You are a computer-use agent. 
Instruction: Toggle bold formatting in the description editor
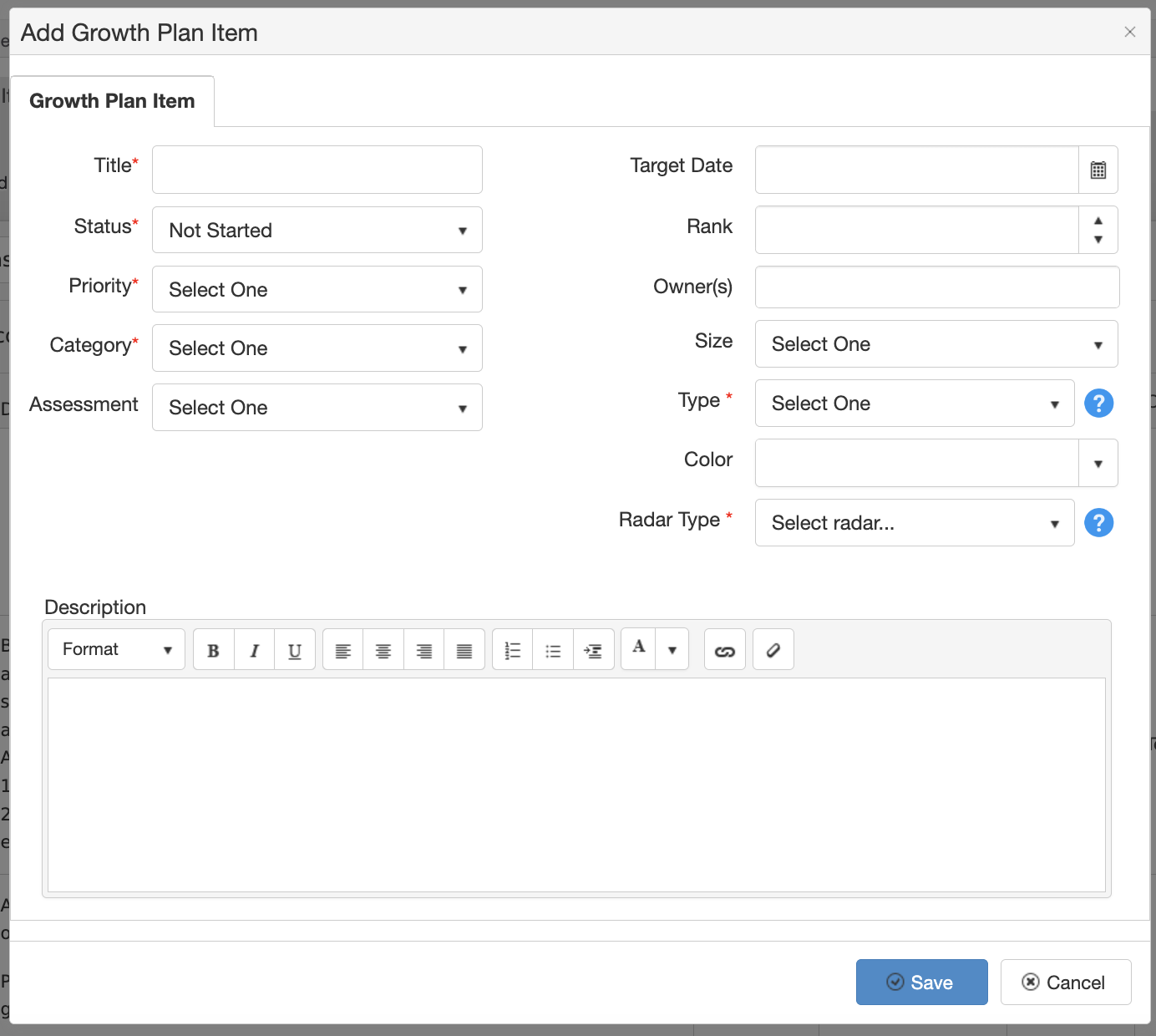(x=214, y=650)
